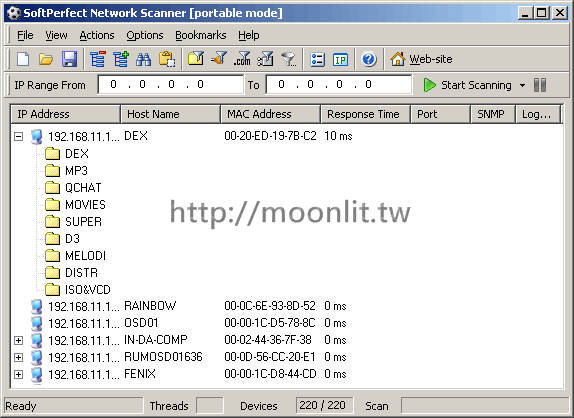Screen dimensions: 574x418
Task: Click the Open folder toolbar icon
Action: [46, 59]
